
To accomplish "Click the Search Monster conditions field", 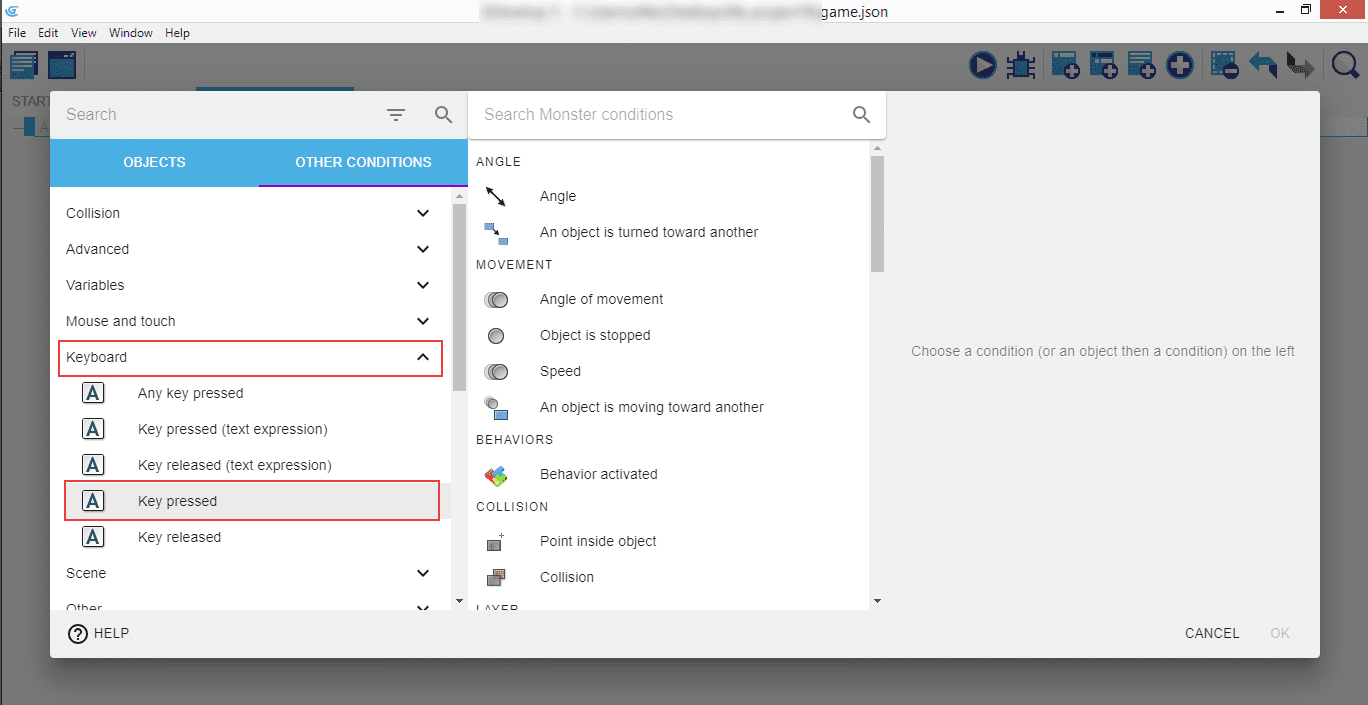I will 660,115.
